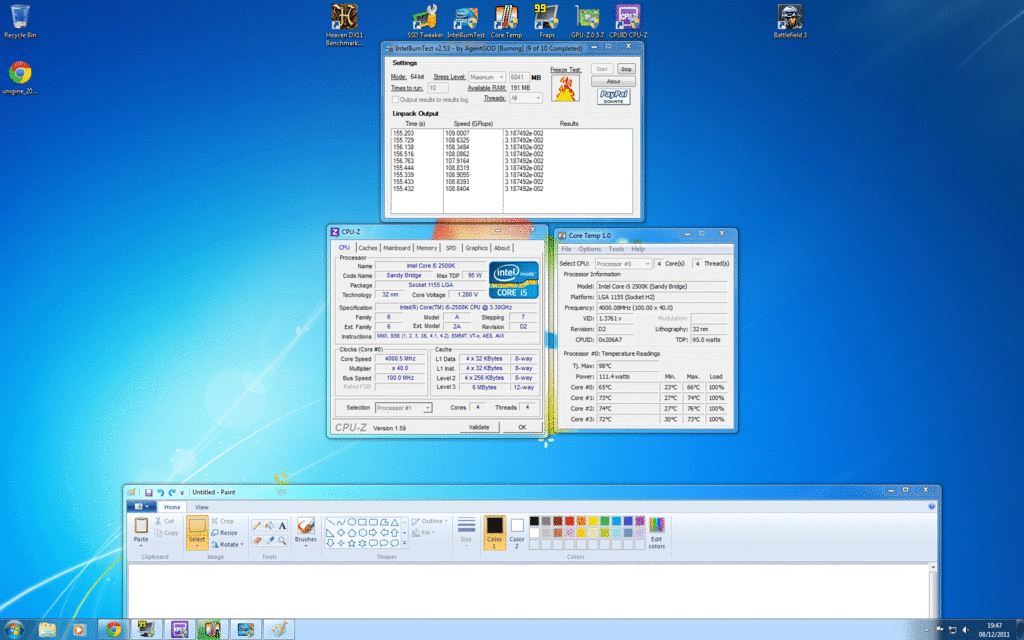Viewport: 1024px width, 640px height.
Task: Select the Eraser tool in Paint
Action: tap(257, 540)
